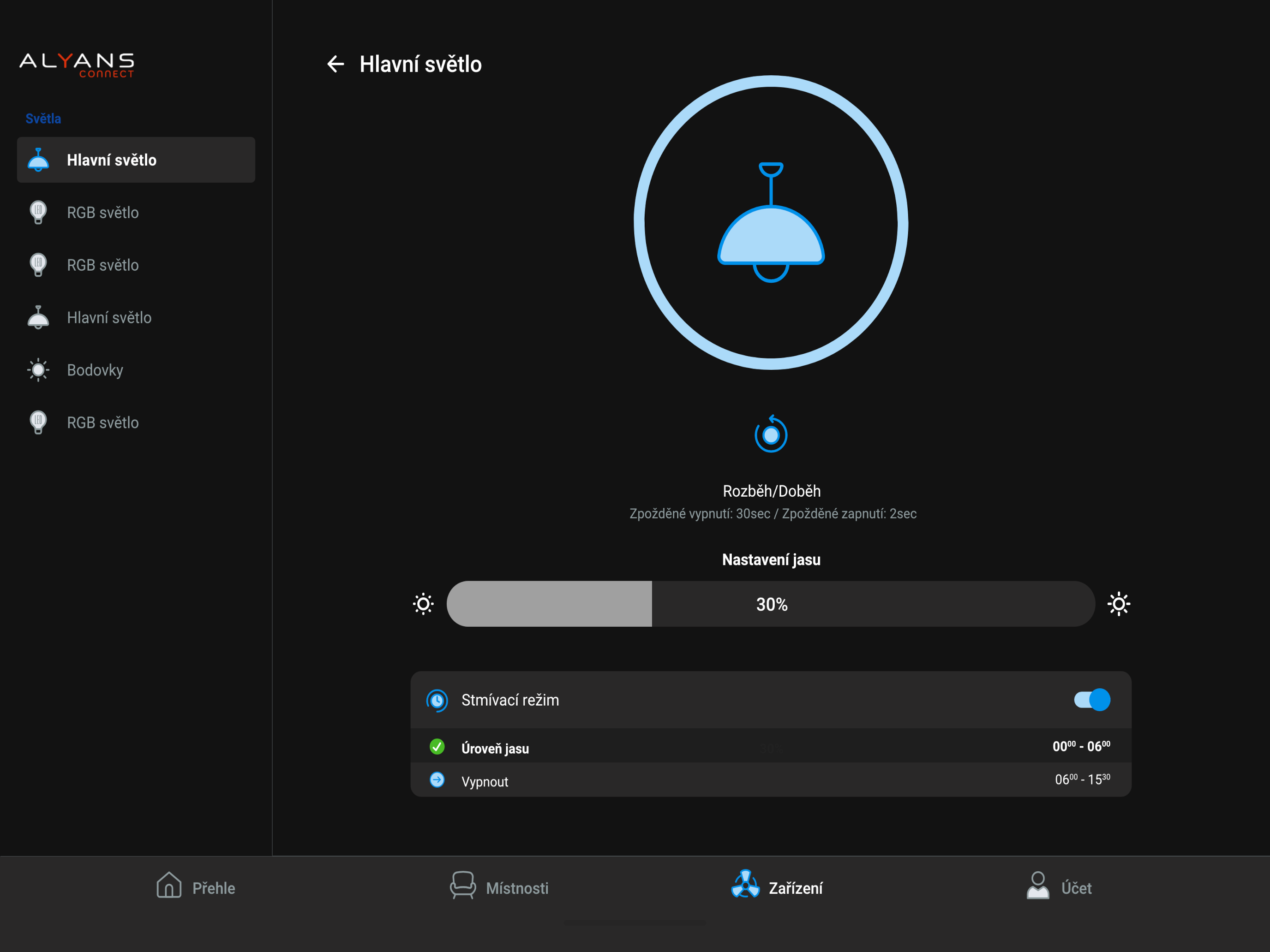This screenshot has width=1270, height=952.
Task: Open the Vypnout schedule row
Action: click(771, 780)
